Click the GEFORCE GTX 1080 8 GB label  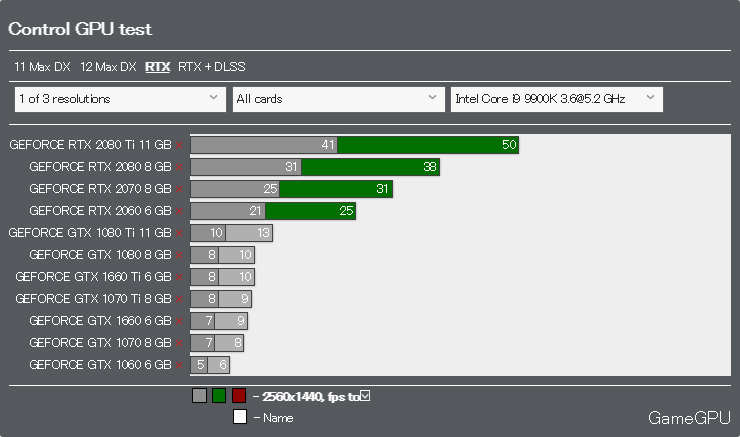pos(100,255)
